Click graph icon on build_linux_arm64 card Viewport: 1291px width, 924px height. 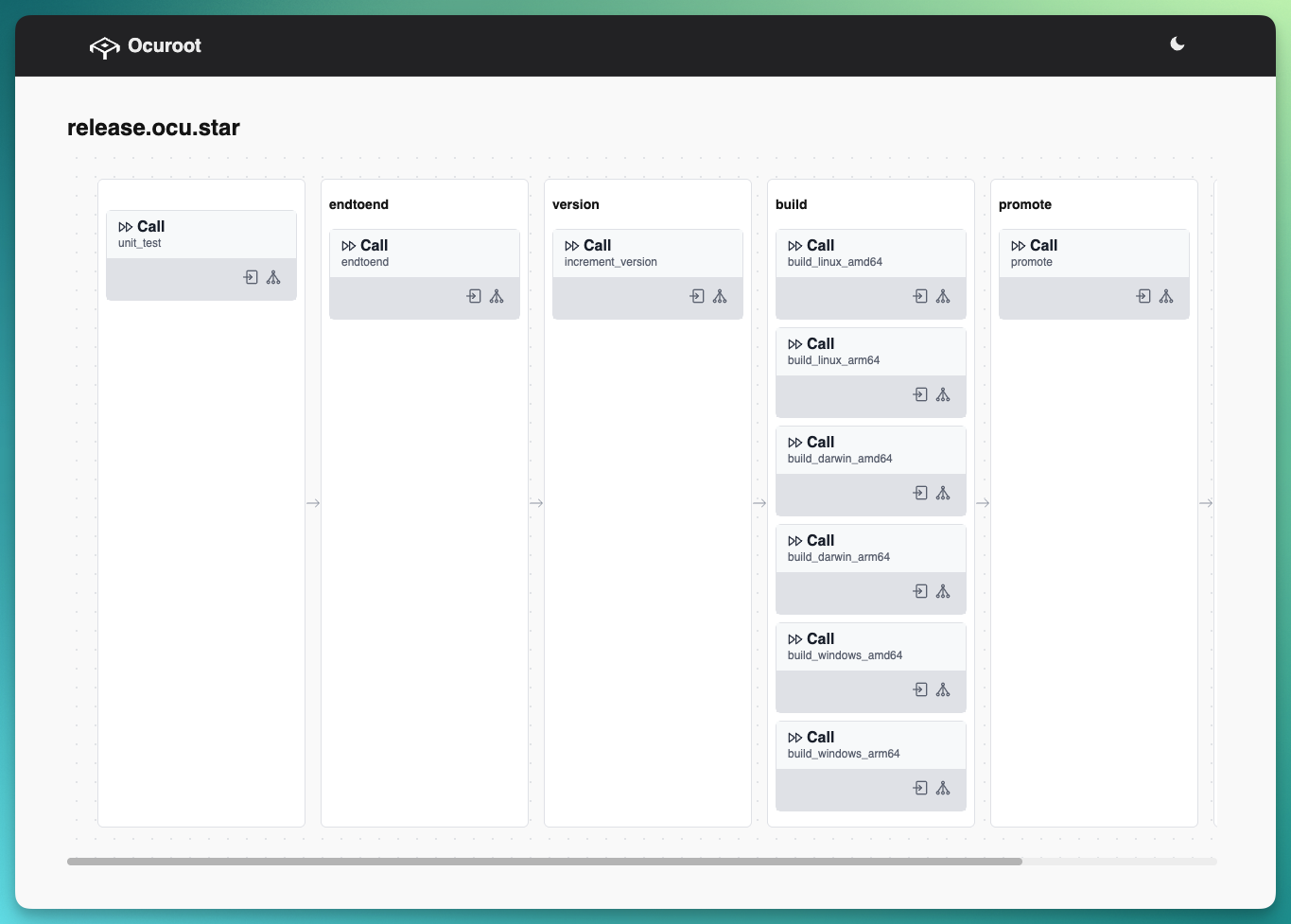point(943,394)
